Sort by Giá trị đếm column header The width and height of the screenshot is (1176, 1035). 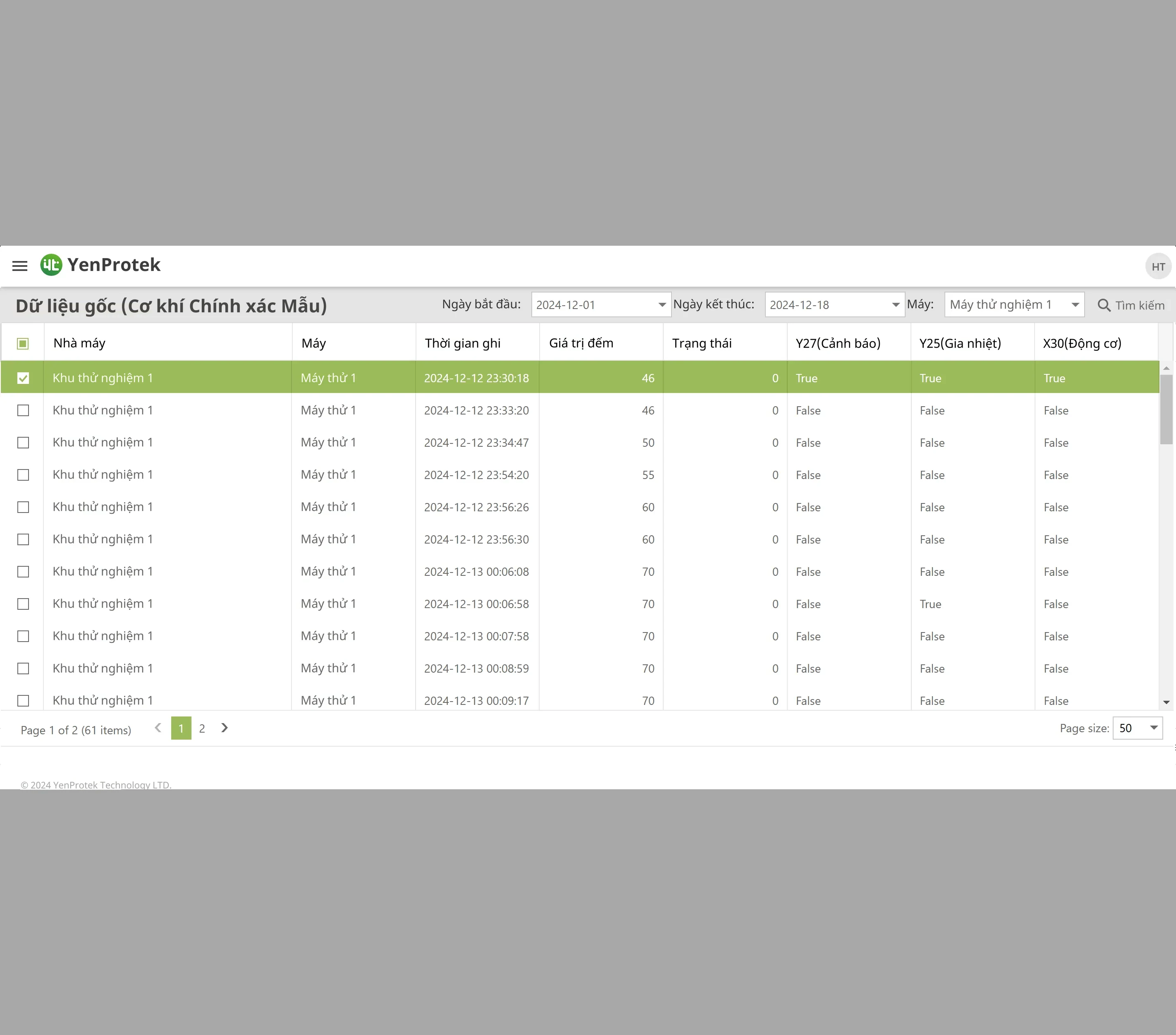click(x=581, y=344)
